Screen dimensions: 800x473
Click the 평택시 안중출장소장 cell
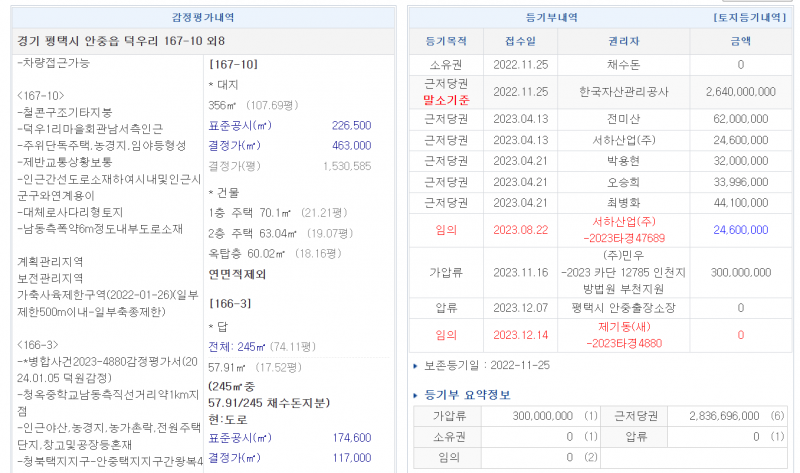click(x=623, y=308)
